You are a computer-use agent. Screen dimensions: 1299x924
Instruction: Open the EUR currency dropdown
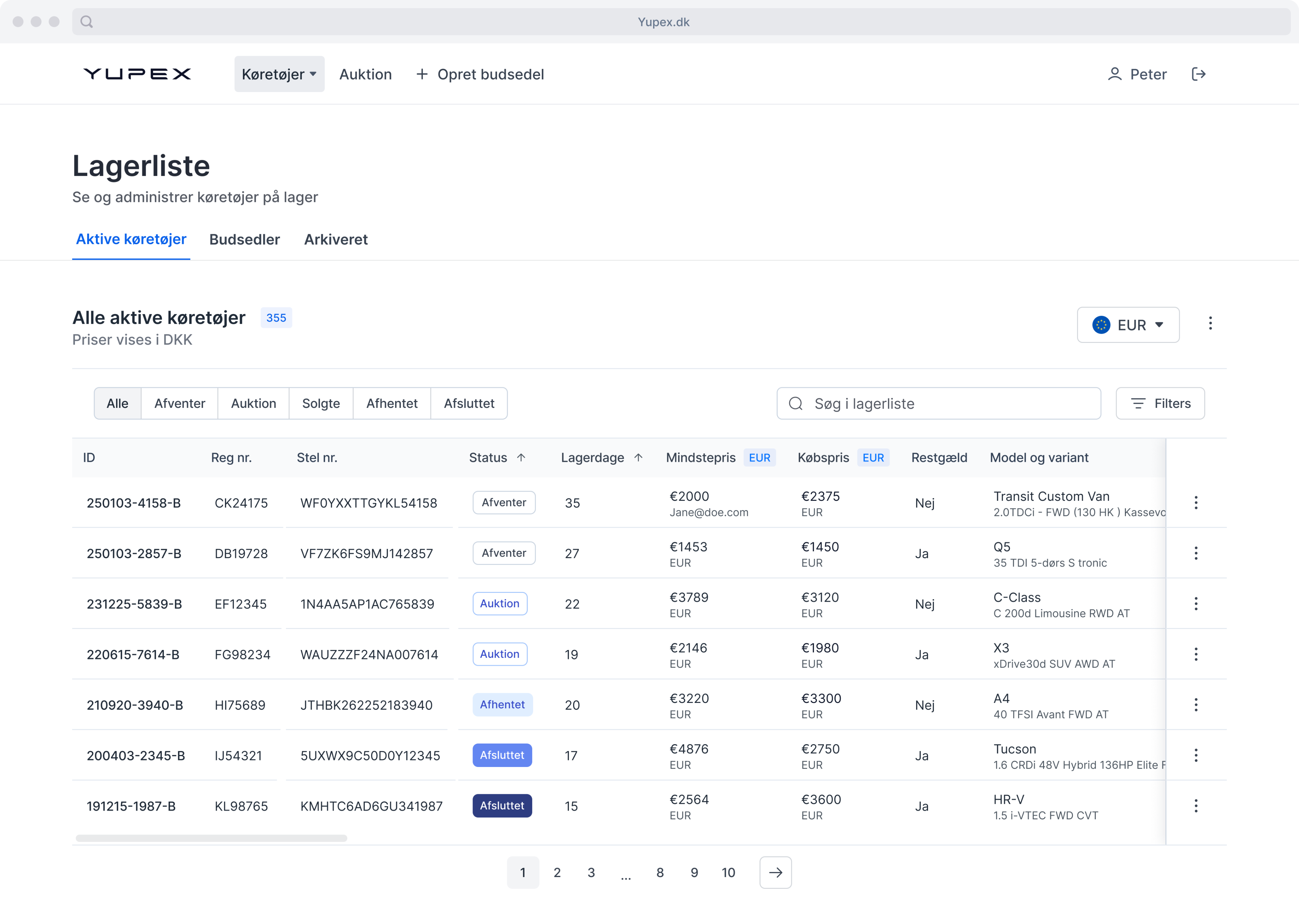pos(1128,325)
